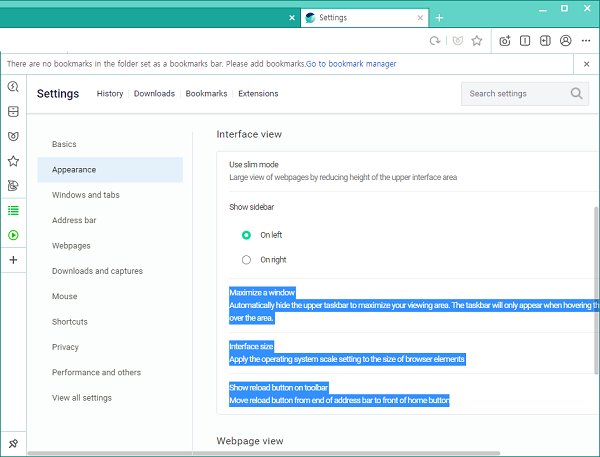Viewport: 600px width, 457px height.
Task: Click the pin icon at sidebar bottom
Action: [x=13, y=442]
